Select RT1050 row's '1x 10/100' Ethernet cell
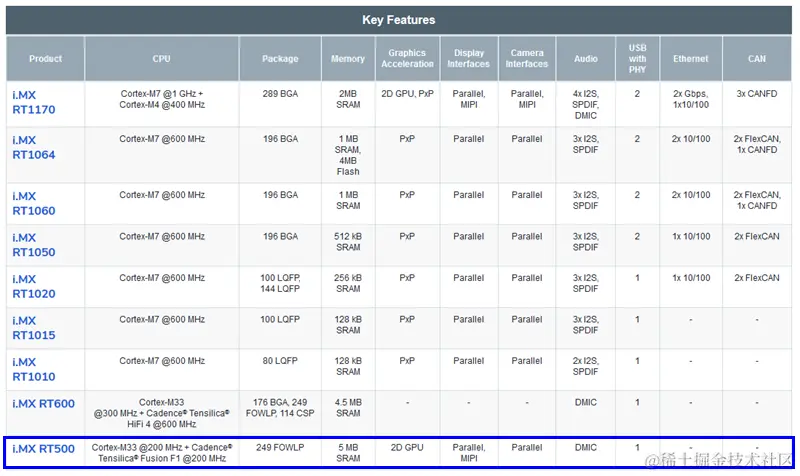The image size is (800, 476). (x=691, y=245)
